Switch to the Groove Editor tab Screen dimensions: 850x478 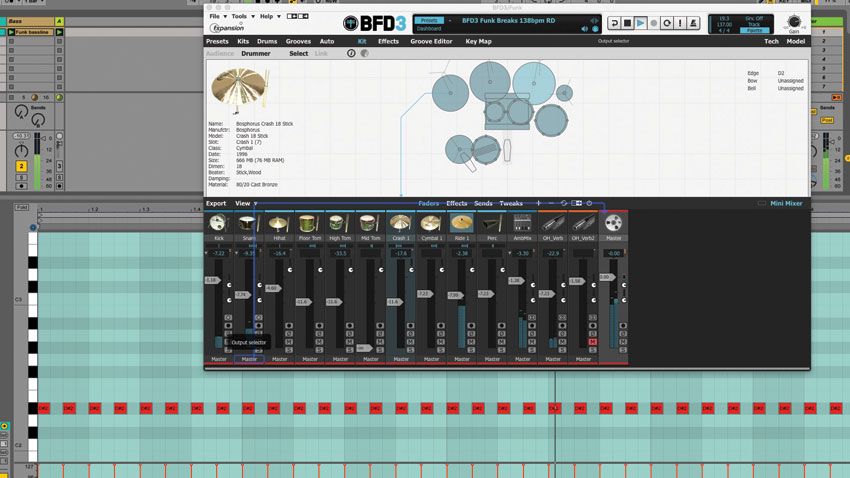[431, 42]
